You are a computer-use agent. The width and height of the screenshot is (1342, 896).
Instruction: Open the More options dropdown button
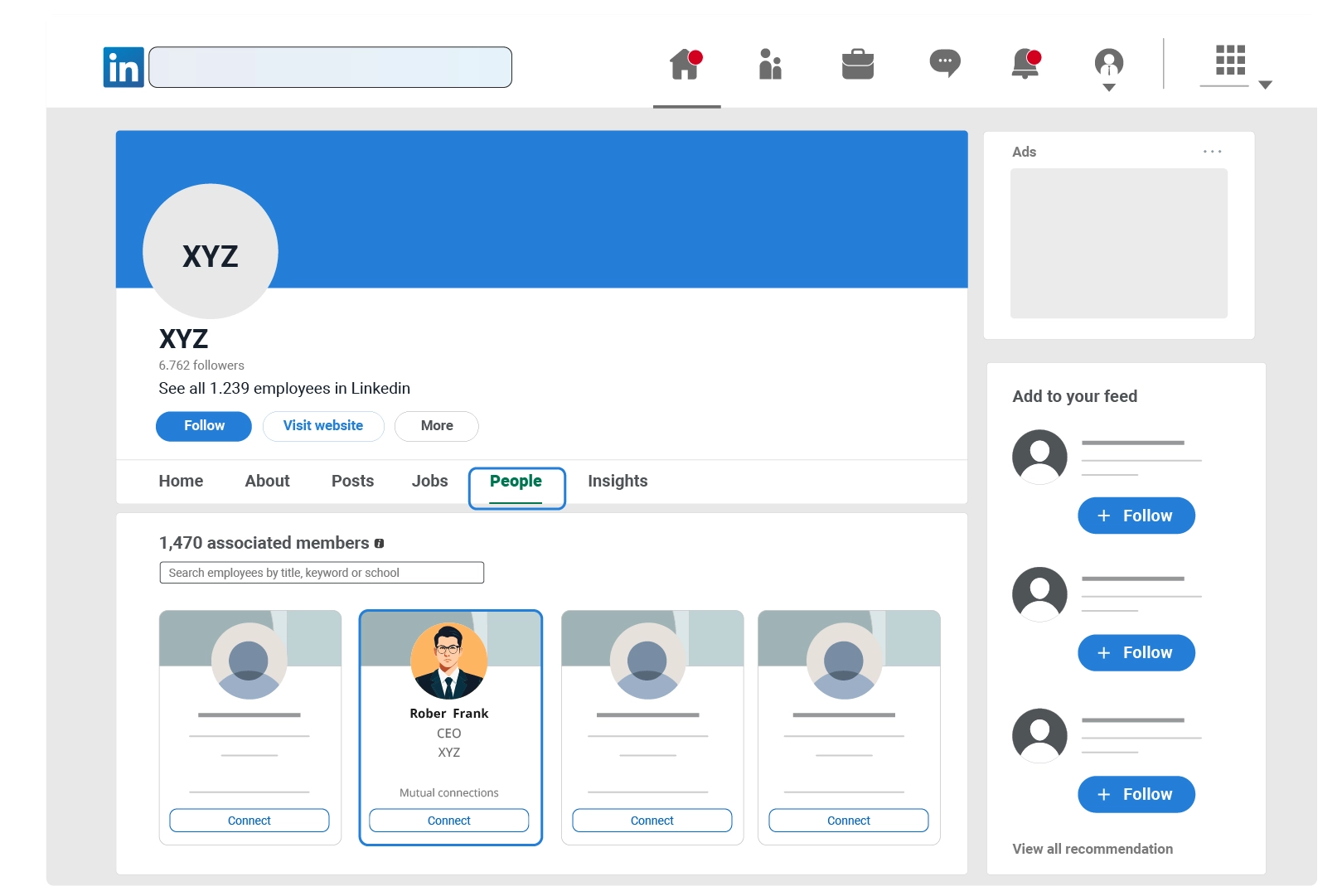(436, 426)
